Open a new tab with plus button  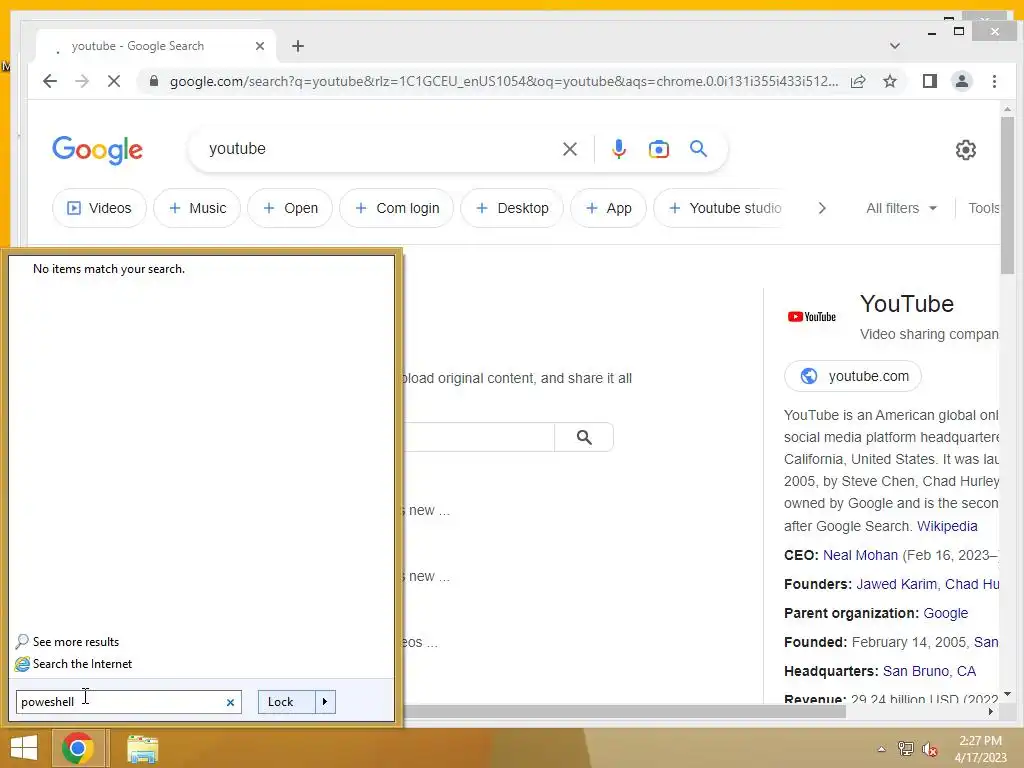pyautogui.click(x=298, y=46)
